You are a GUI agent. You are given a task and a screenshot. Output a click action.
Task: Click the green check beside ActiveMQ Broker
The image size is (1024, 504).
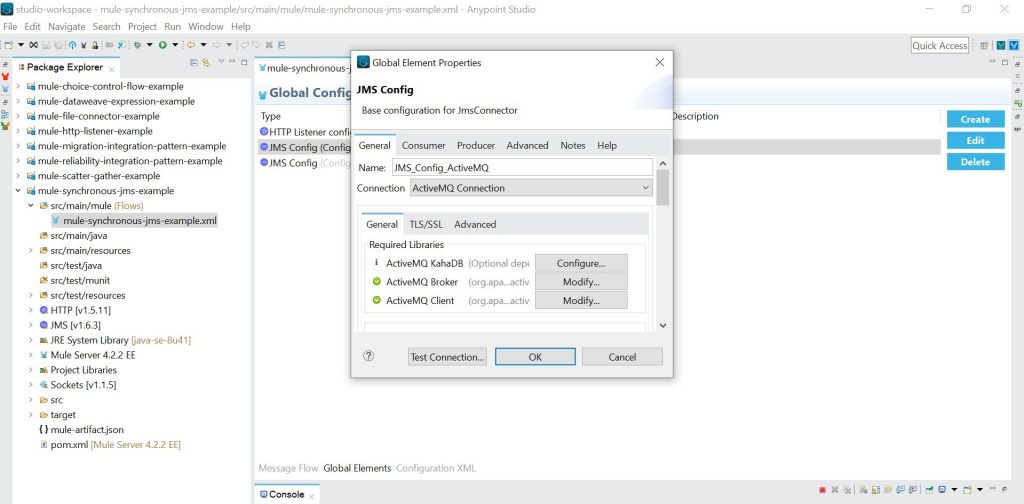[x=377, y=282]
